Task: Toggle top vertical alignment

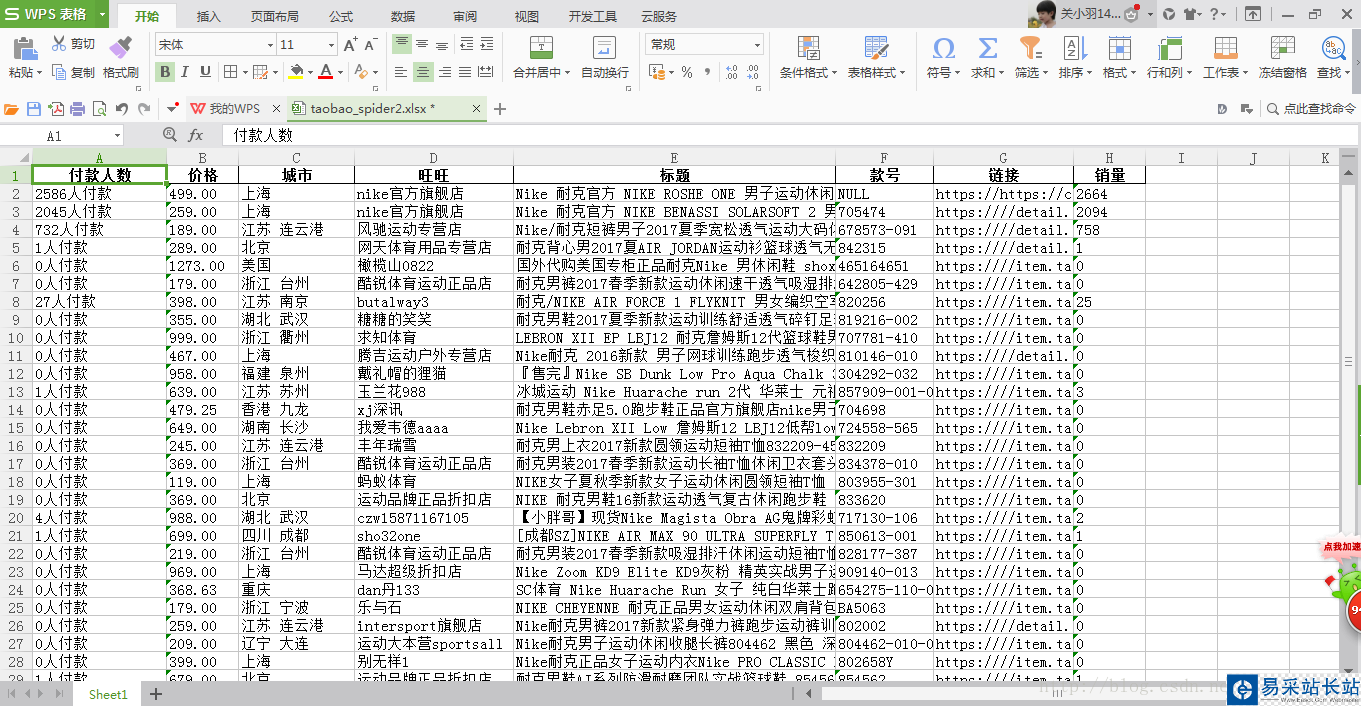Action: click(x=402, y=44)
